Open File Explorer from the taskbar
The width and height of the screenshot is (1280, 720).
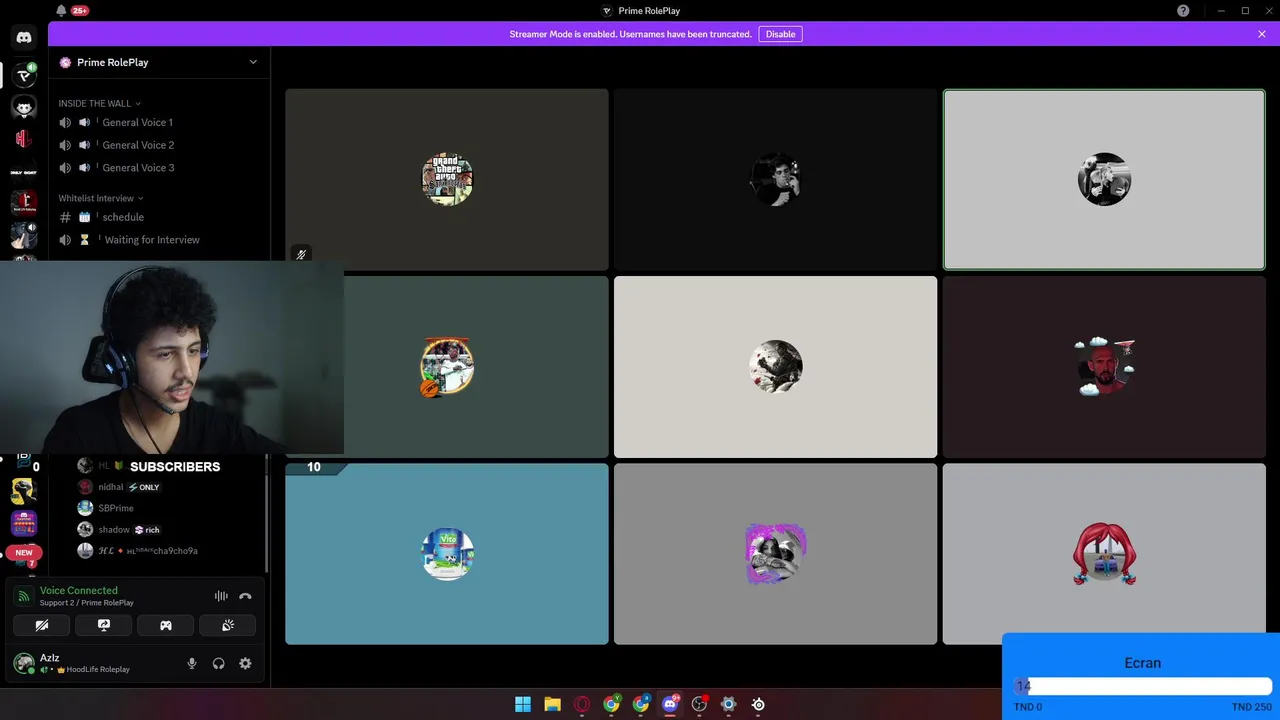pos(552,704)
